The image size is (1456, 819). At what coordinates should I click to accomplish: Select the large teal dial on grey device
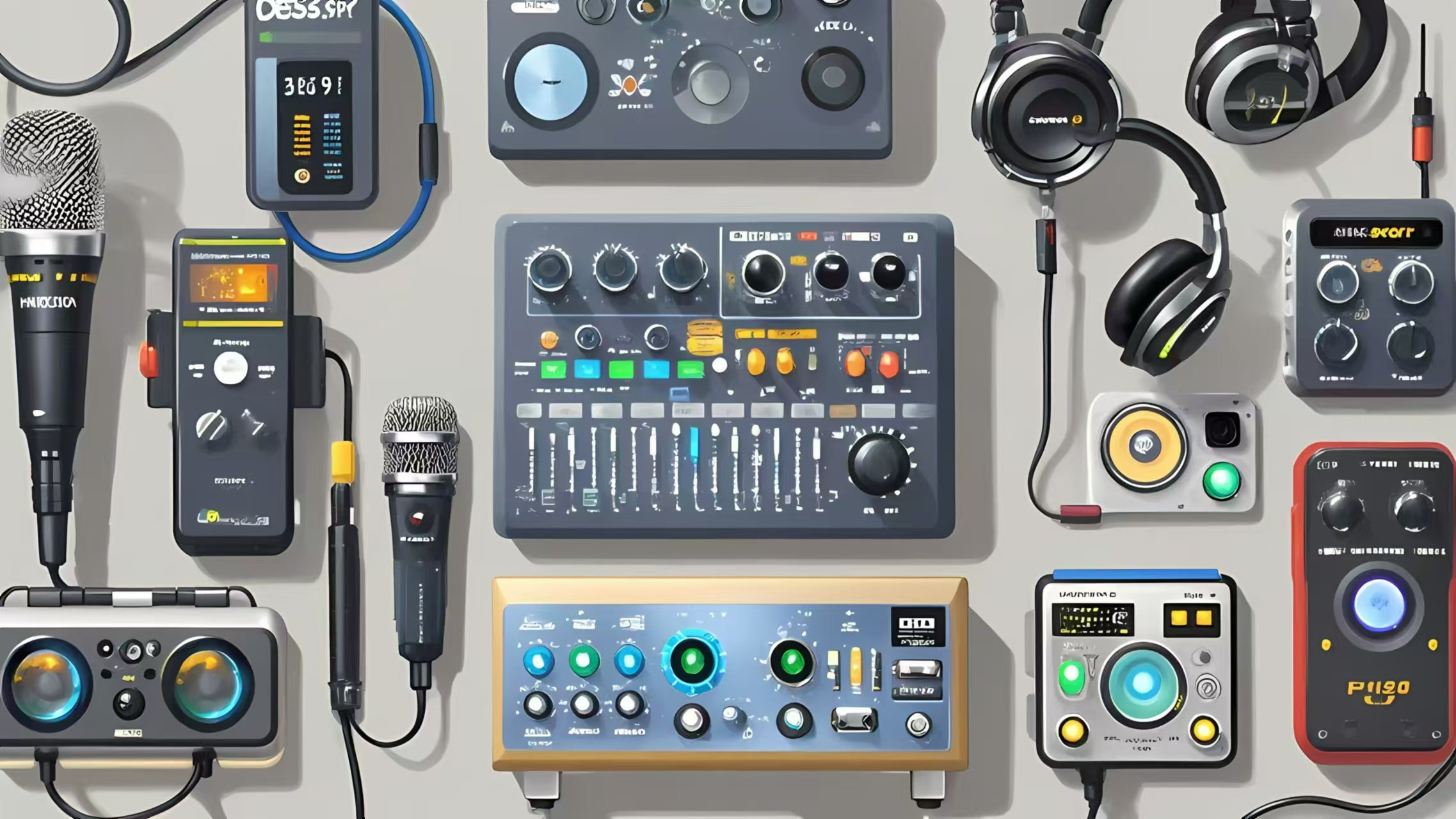click(x=1142, y=684)
